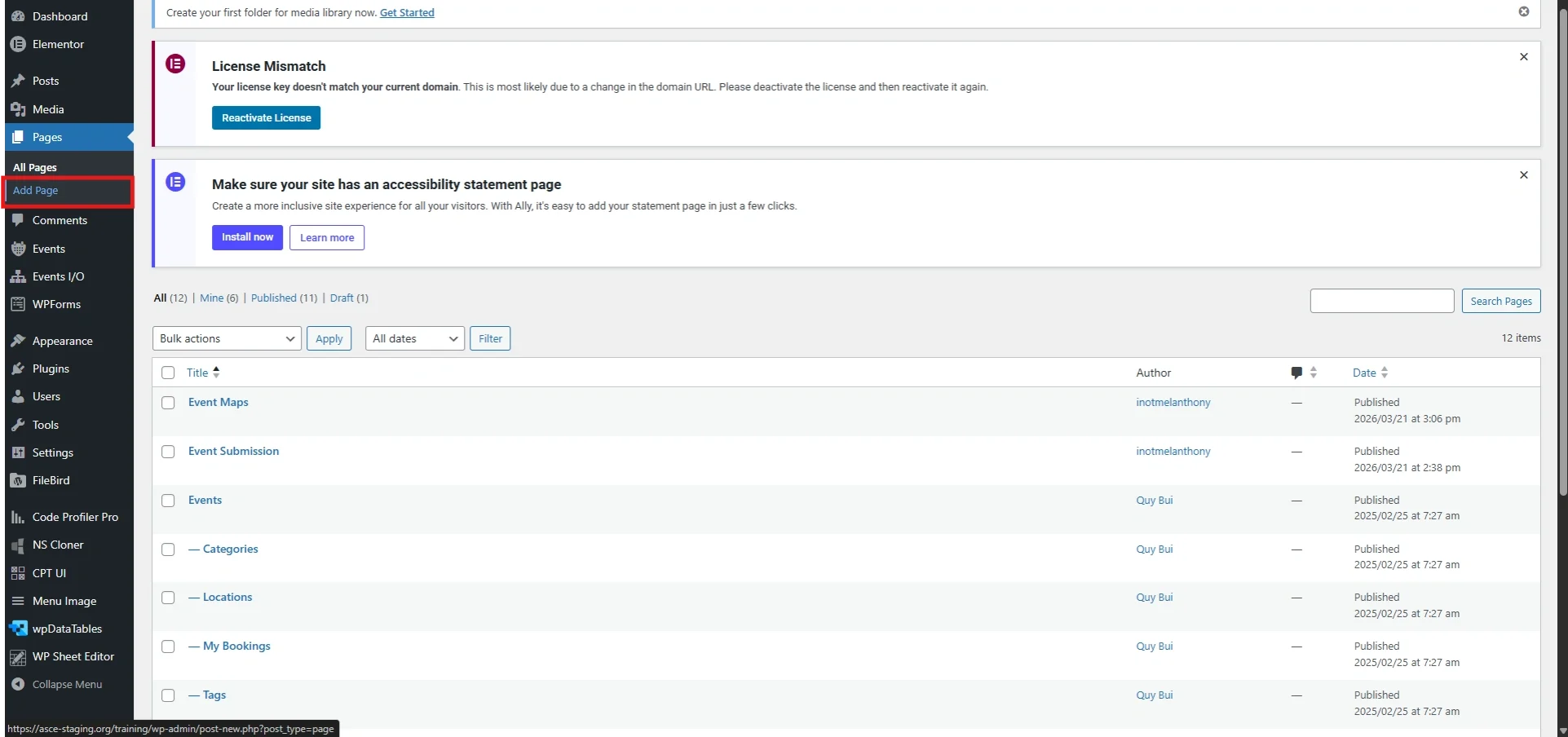Viewport: 1568px width, 737px height.
Task: Sort the page list by Date
Action: [x=1370, y=373]
